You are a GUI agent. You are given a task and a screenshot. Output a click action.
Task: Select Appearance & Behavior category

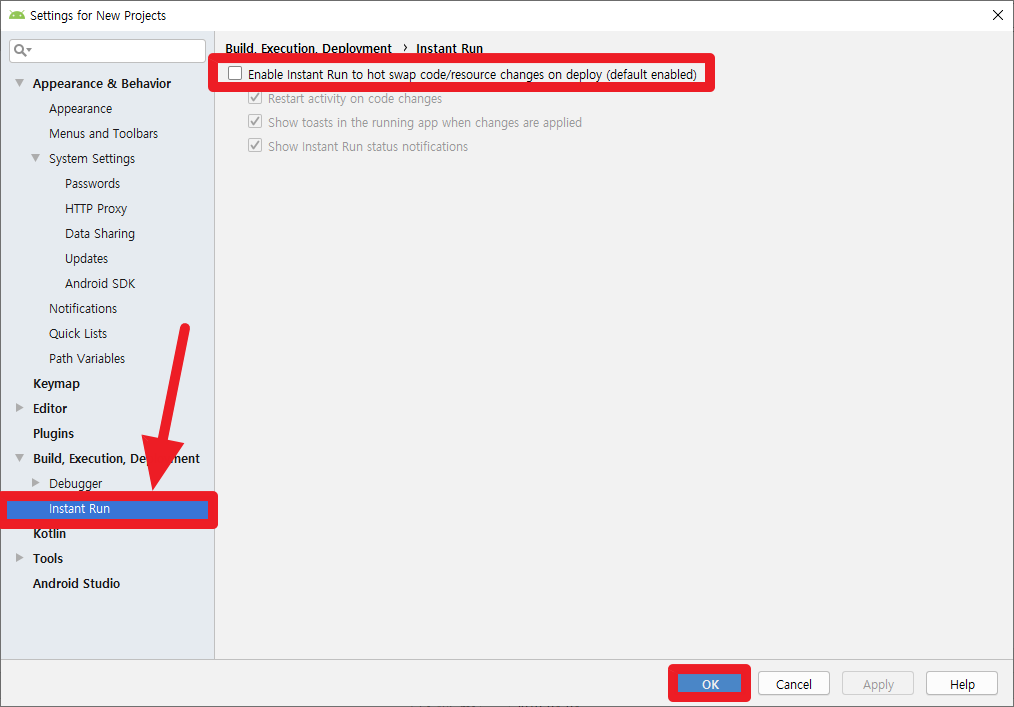pyautogui.click(x=102, y=83)
